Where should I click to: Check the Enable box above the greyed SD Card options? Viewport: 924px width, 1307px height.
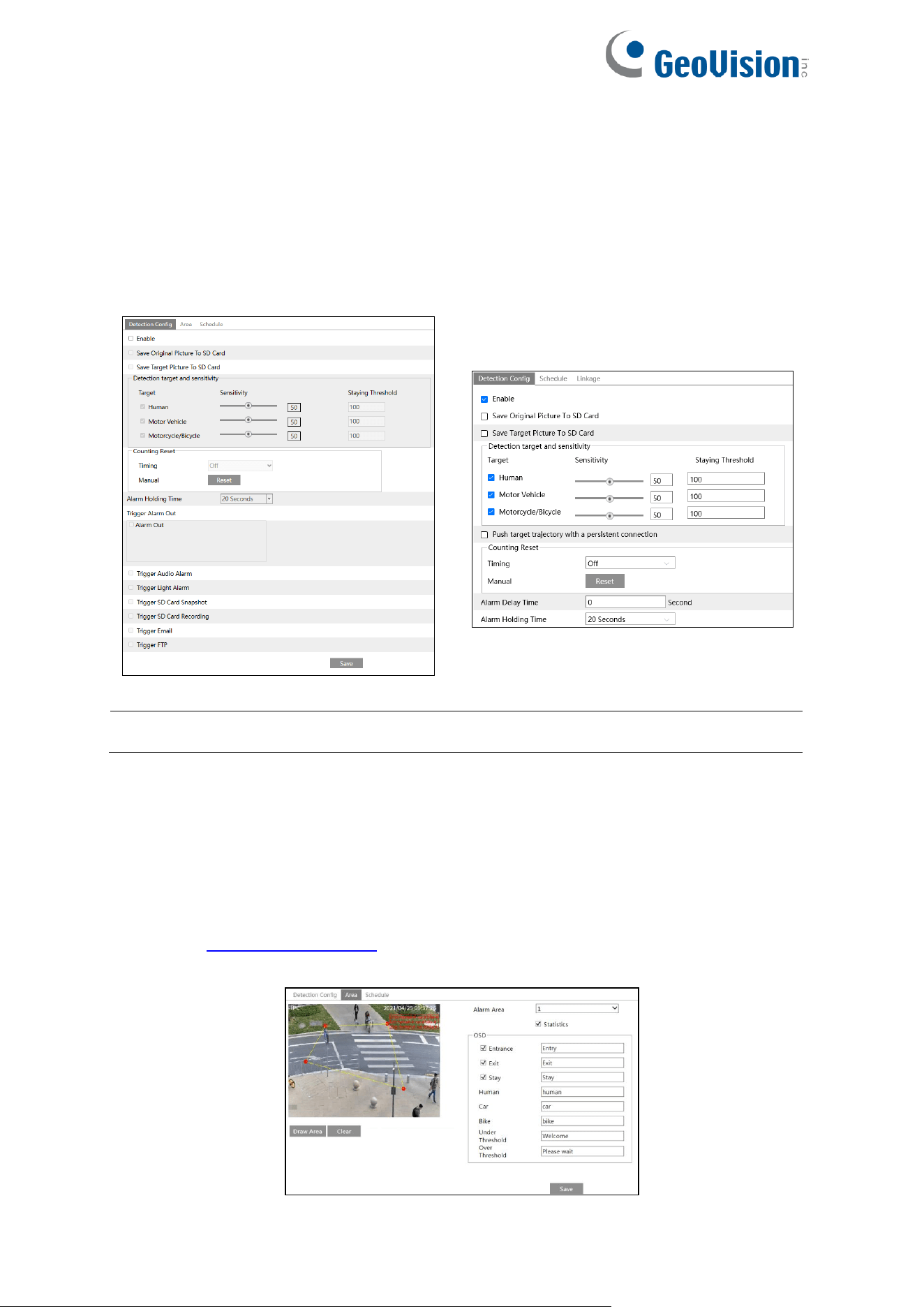131,338
